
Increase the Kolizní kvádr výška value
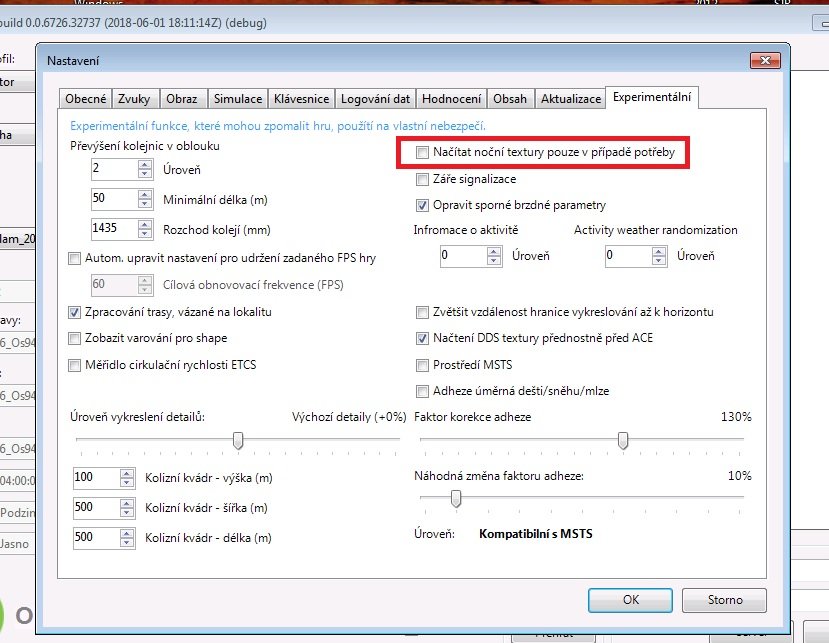coord(125,472)
